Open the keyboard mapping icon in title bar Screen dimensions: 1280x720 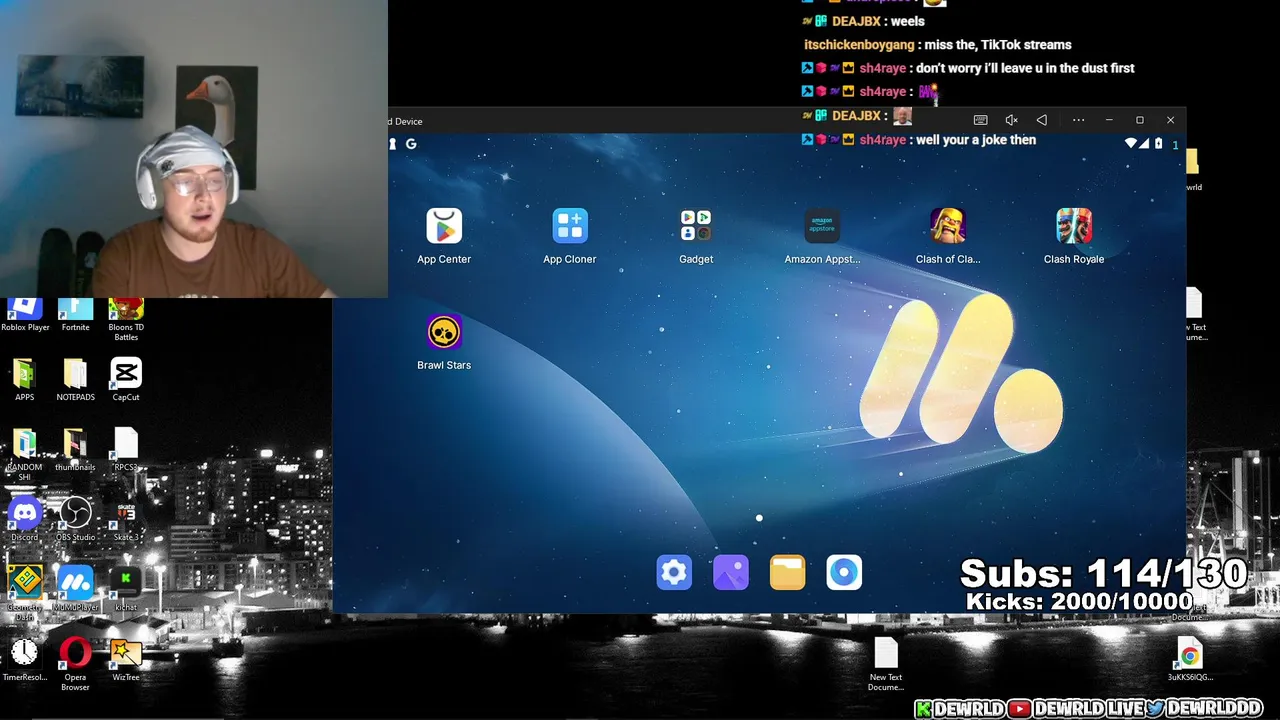coord(980,120)
